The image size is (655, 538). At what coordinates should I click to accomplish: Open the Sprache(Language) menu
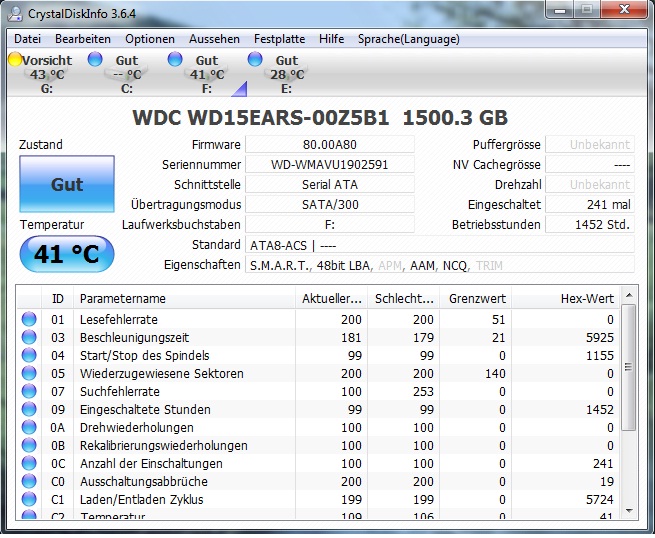pos(409,39)
